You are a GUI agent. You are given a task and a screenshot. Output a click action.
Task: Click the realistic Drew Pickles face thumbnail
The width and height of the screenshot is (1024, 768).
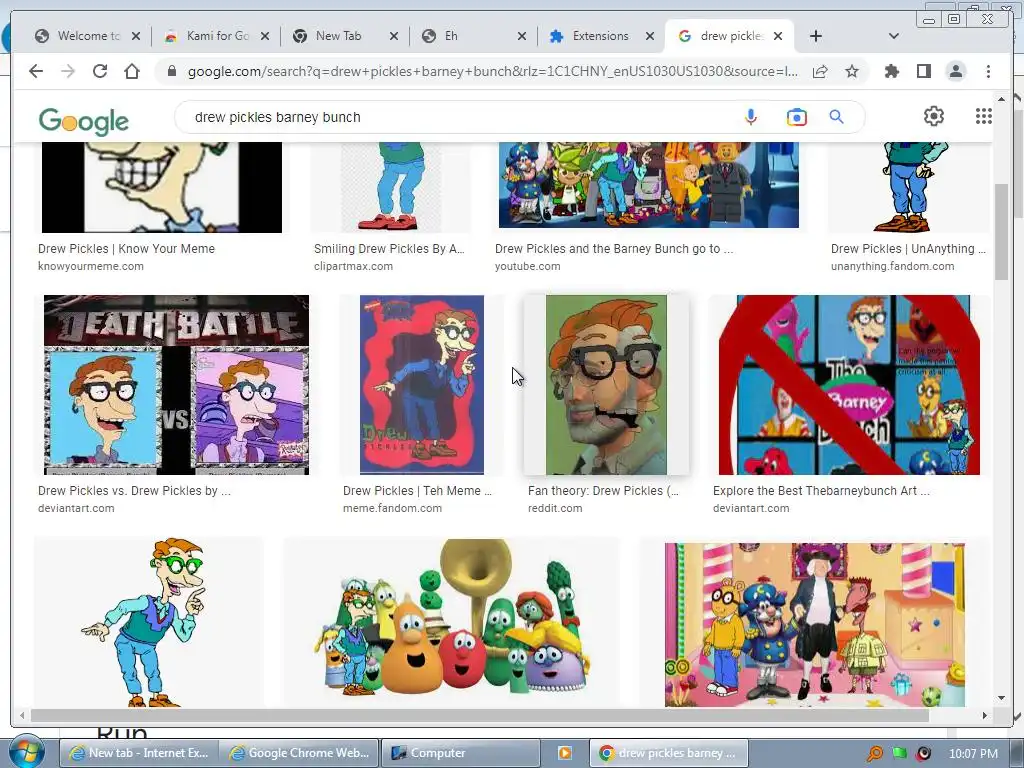pos(606,385)
